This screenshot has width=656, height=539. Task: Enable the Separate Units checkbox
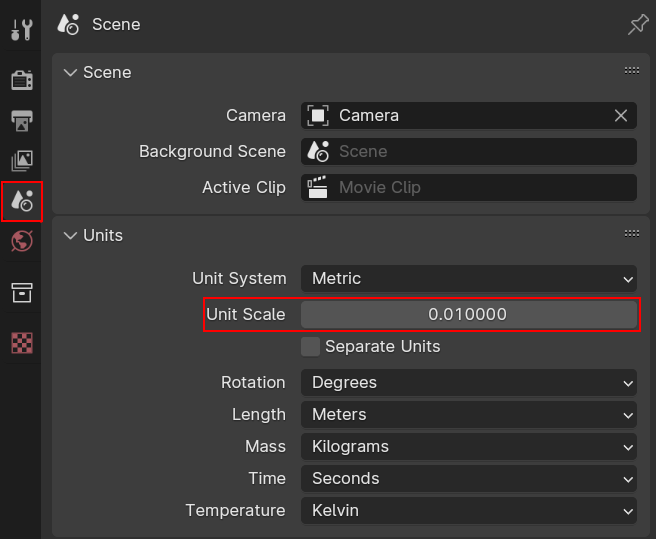[x=310, y=347]
